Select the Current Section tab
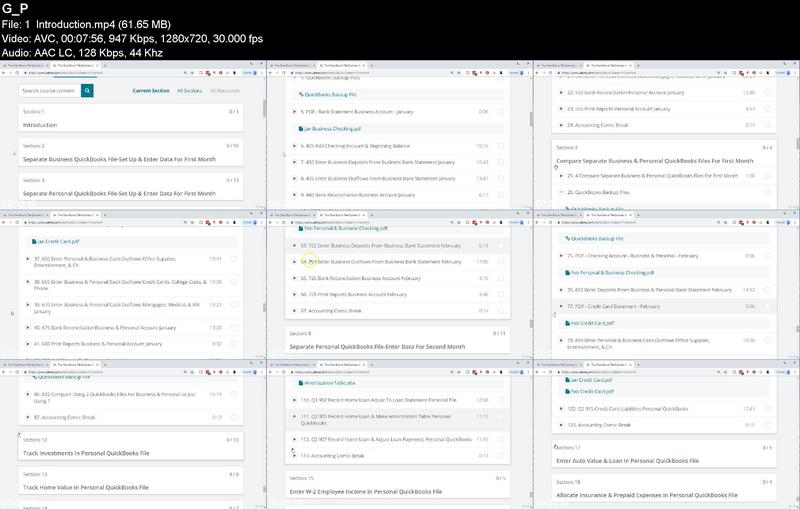The height and width of the screenshot is (509, 800). (151, 91)
